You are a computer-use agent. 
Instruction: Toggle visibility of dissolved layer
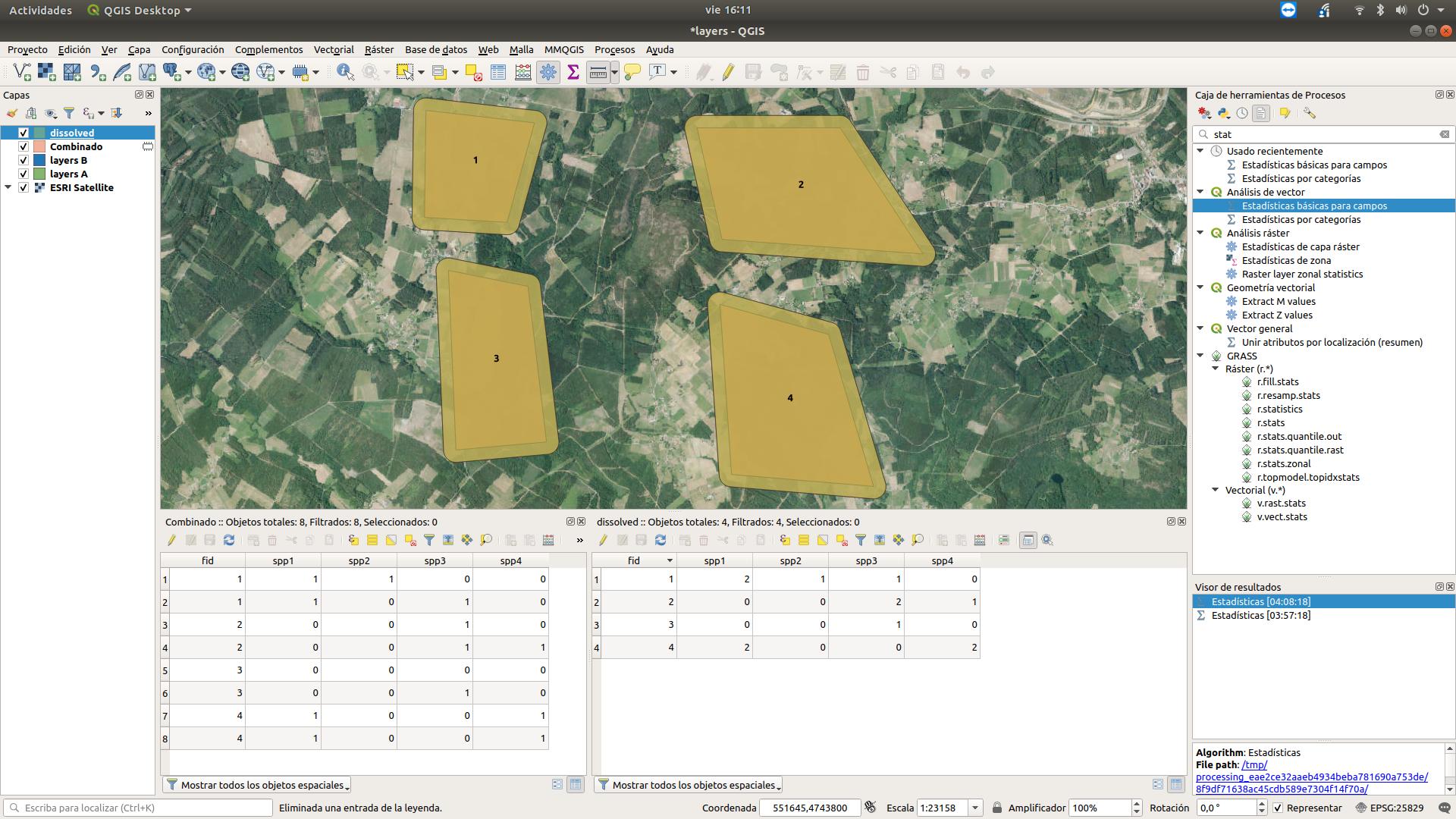(24, 133)
